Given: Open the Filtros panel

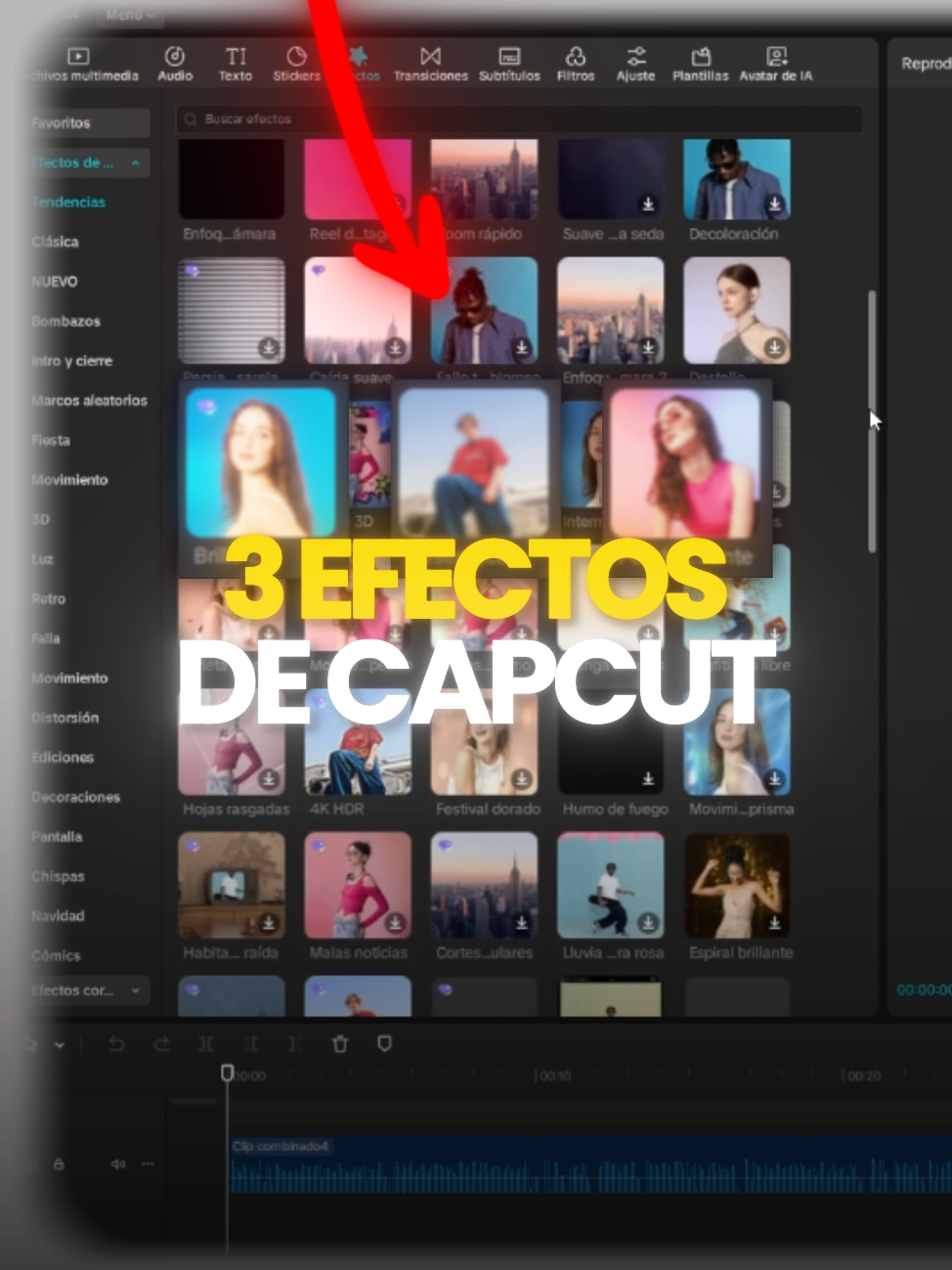Looking at the screenshot, I should [x=576, y=65].
